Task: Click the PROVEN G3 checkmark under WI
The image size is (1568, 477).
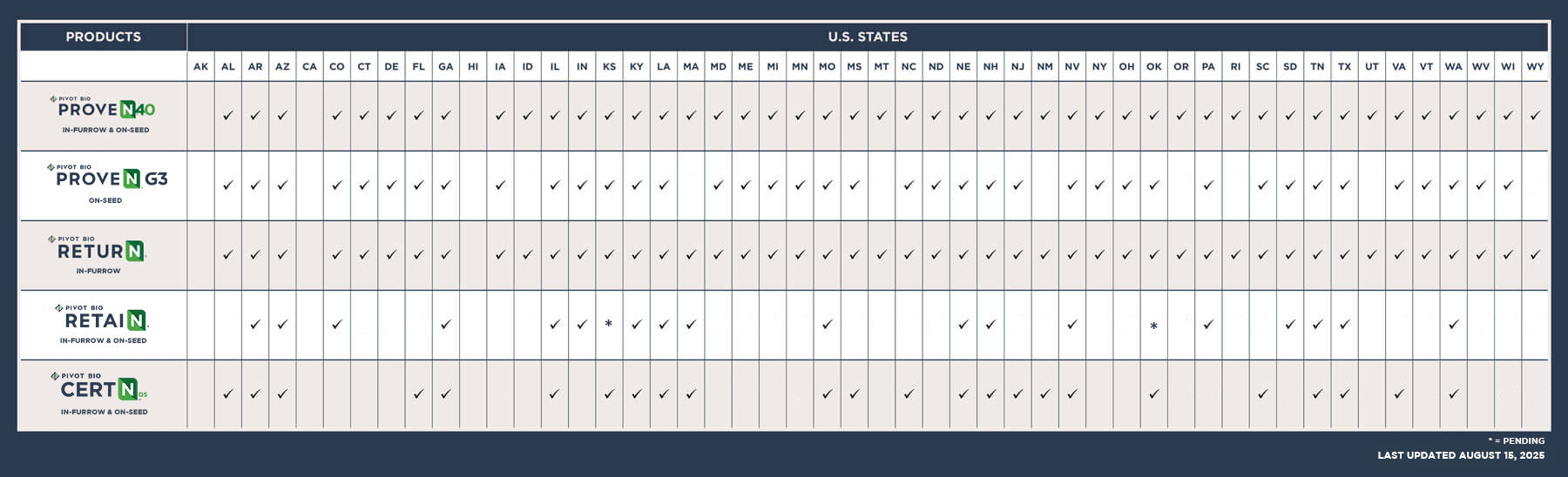Action: (1508, 185)
